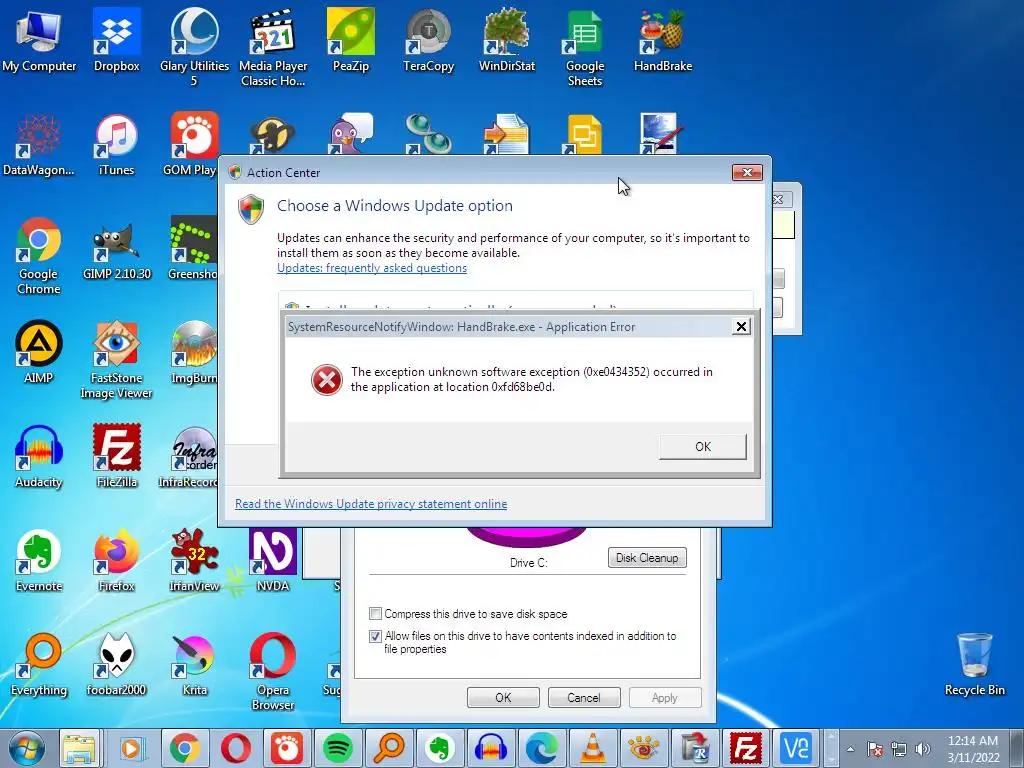
Task: Open My Computer desktop icon
Action: click(x=39, y=40)
